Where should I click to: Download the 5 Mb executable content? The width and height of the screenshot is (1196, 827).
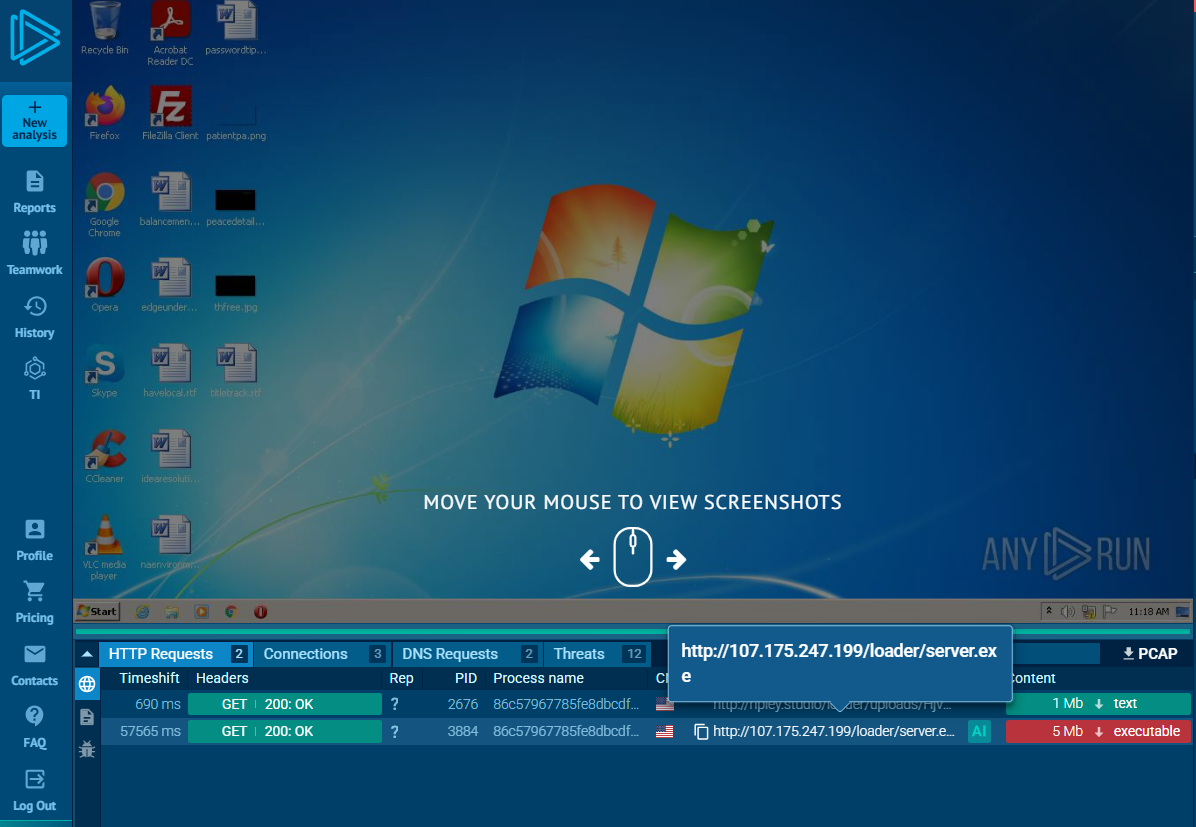pos(1098,732)
